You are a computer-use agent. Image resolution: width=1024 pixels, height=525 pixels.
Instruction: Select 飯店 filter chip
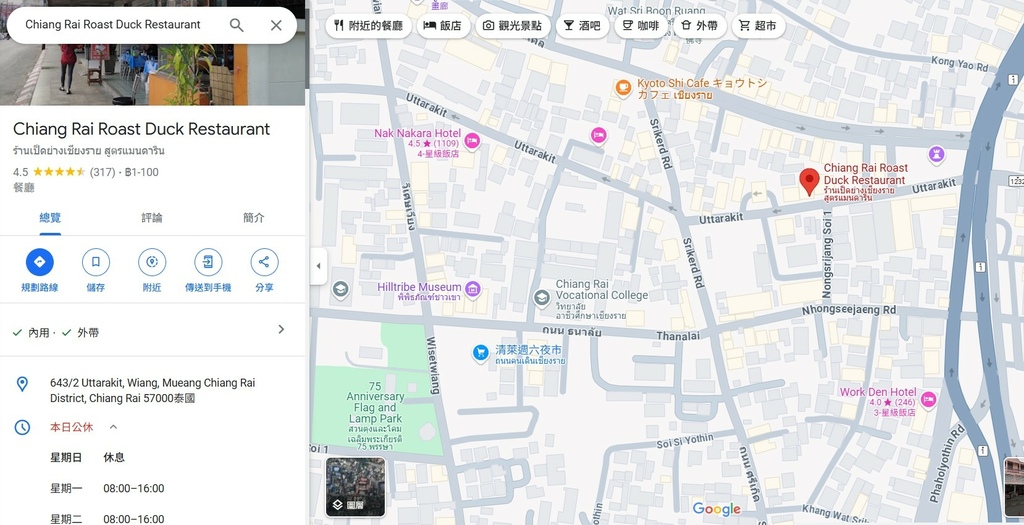443,26
